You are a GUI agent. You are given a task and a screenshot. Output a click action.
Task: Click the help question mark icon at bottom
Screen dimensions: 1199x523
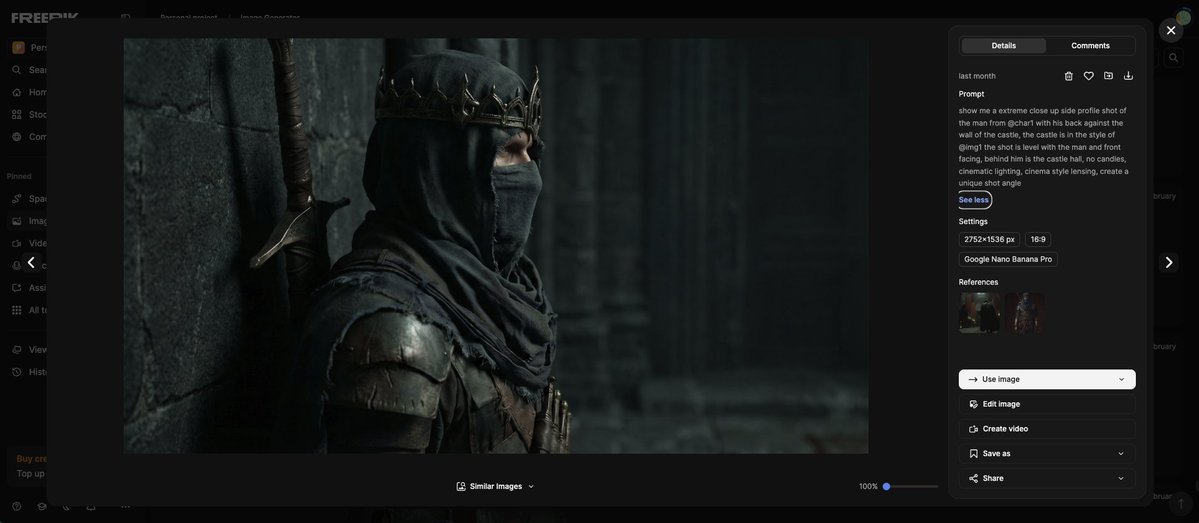pos(17,506)
